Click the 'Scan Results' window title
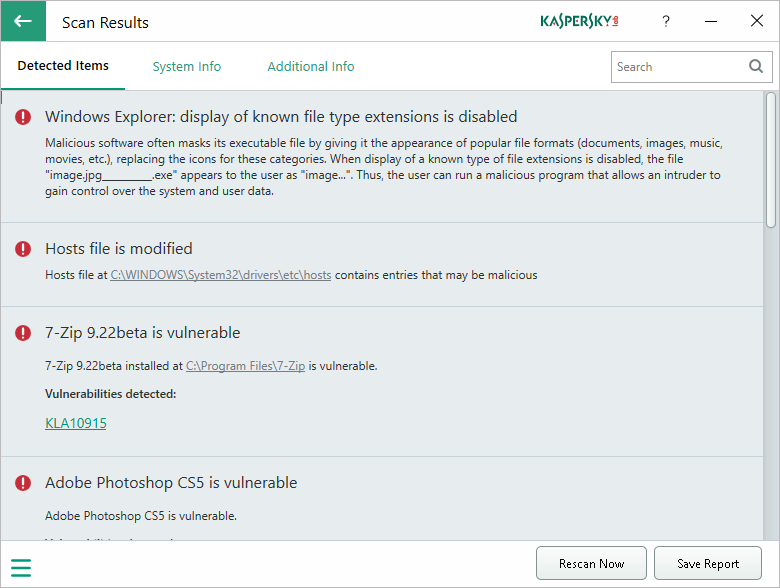Viewport: 780px width, 588px height. pos(105,22)
